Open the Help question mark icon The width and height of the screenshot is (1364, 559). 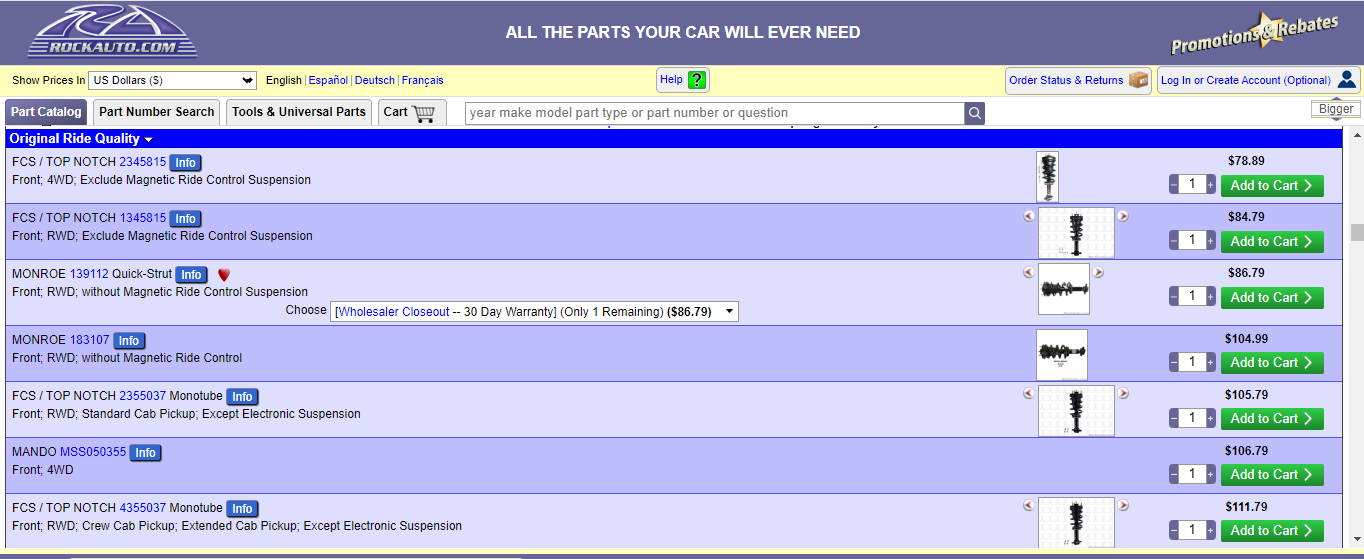coord(697,80)
